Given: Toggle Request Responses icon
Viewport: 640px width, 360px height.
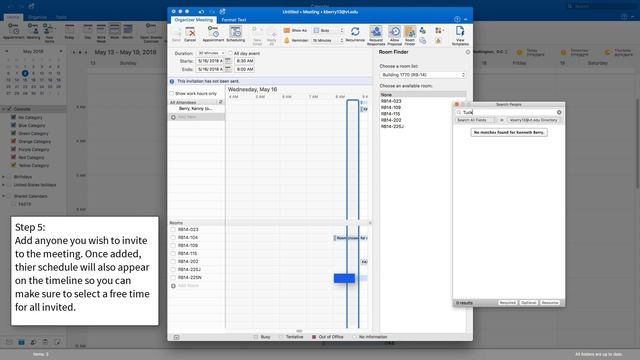Looking at the screenshot, I should point(376,31).
